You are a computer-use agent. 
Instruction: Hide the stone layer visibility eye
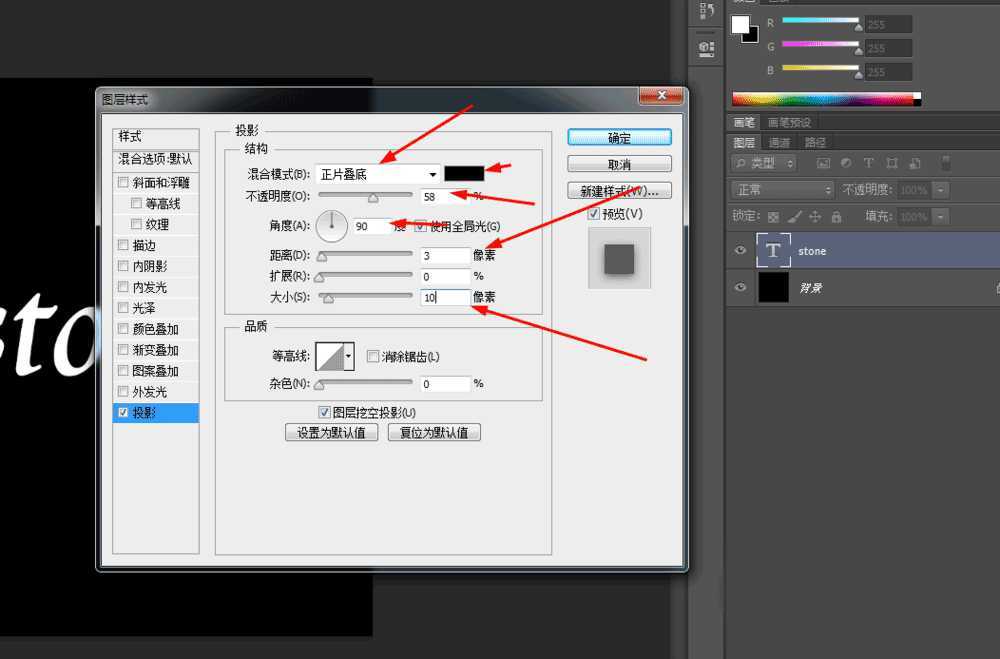point(740,250)
